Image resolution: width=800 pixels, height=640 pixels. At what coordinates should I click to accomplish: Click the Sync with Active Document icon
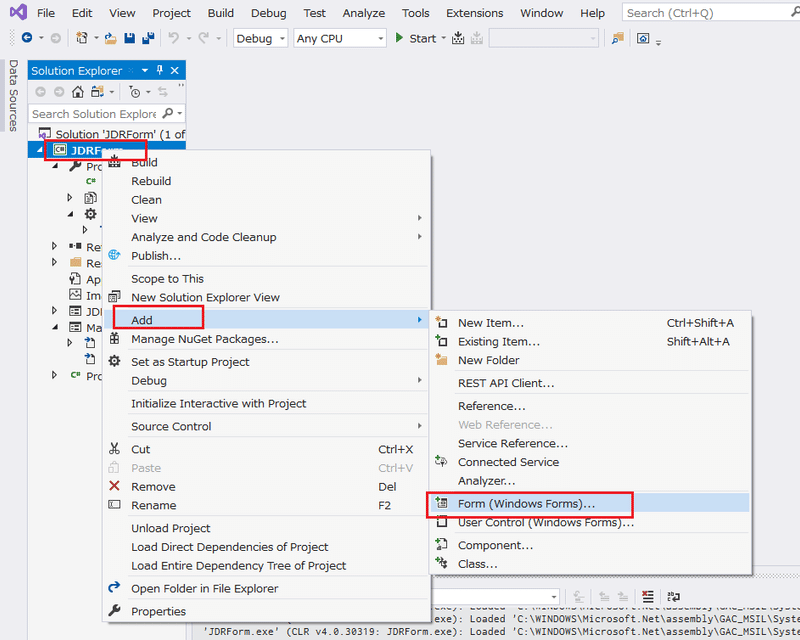pyautogui.click(x=163, y=92)
